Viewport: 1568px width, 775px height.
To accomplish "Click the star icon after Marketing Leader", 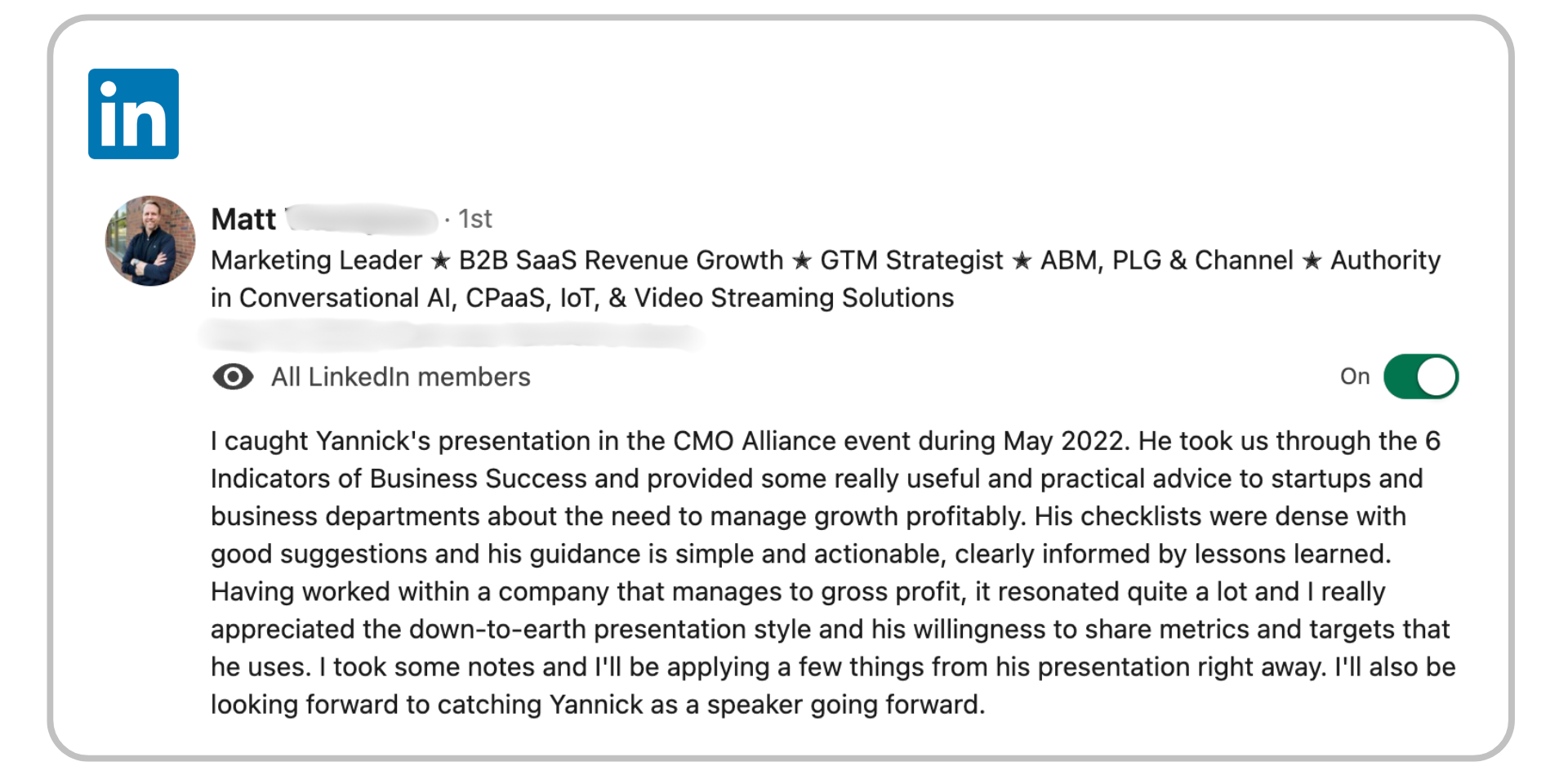I will [x=440, y=261].
